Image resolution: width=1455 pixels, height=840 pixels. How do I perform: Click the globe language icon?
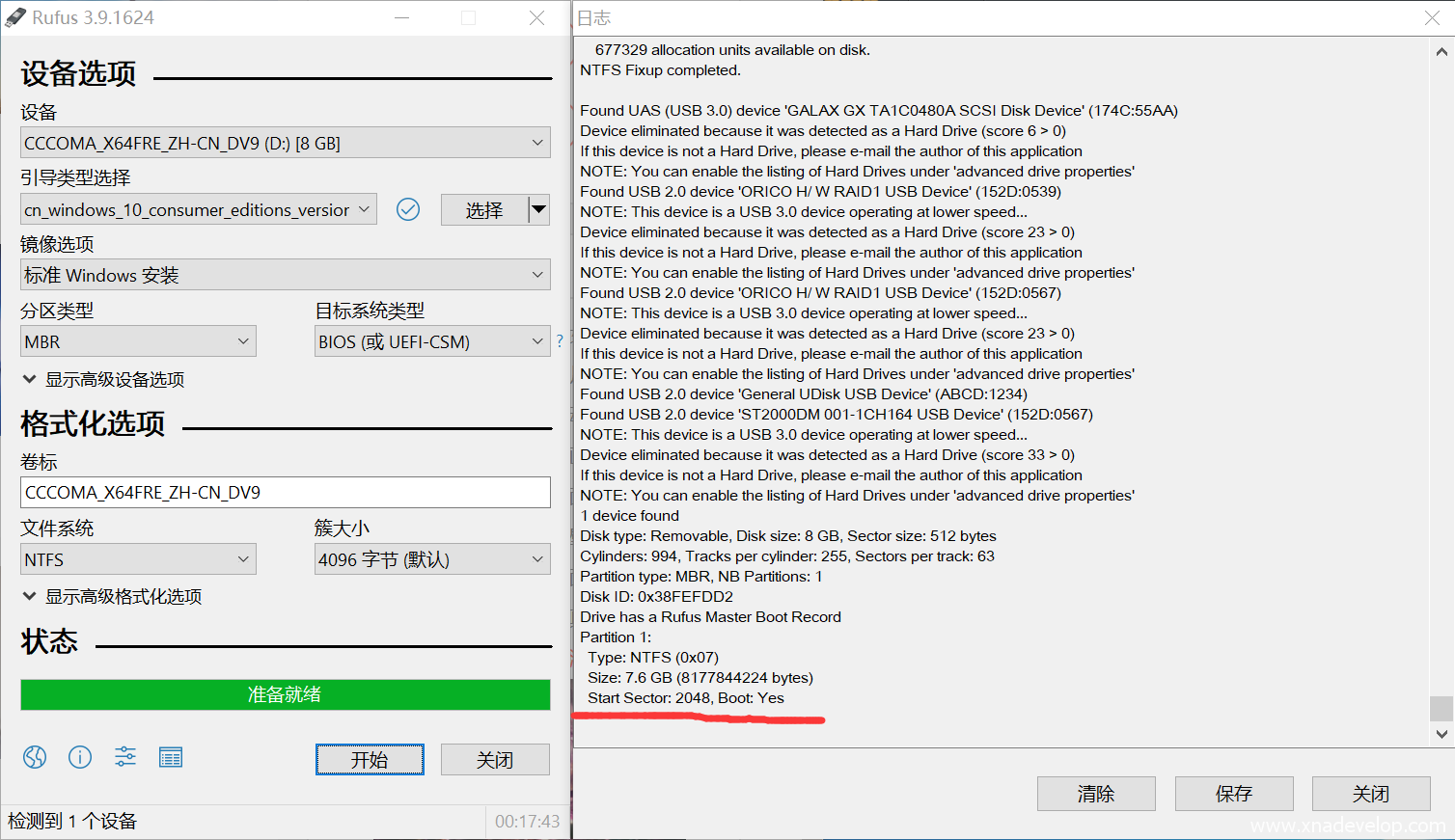(x=35, y=757)
